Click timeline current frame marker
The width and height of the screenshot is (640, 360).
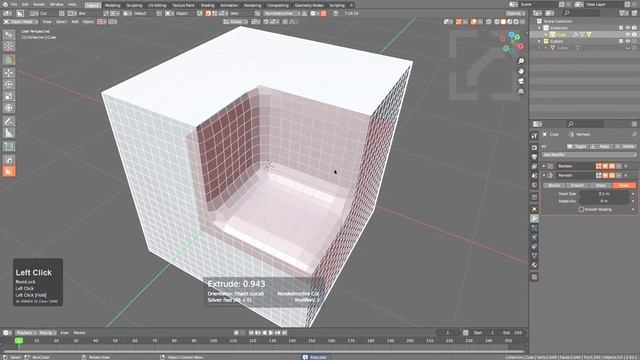[x=19, y=340]
